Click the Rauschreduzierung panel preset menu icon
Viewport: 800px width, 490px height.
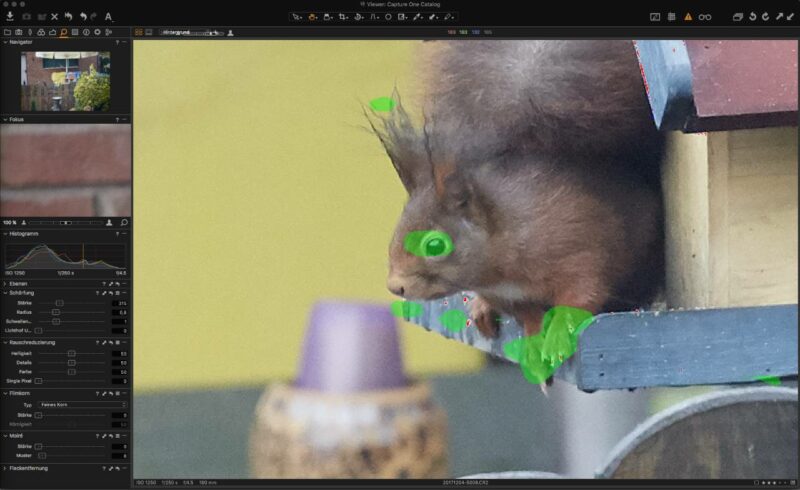tap(118, 342)
